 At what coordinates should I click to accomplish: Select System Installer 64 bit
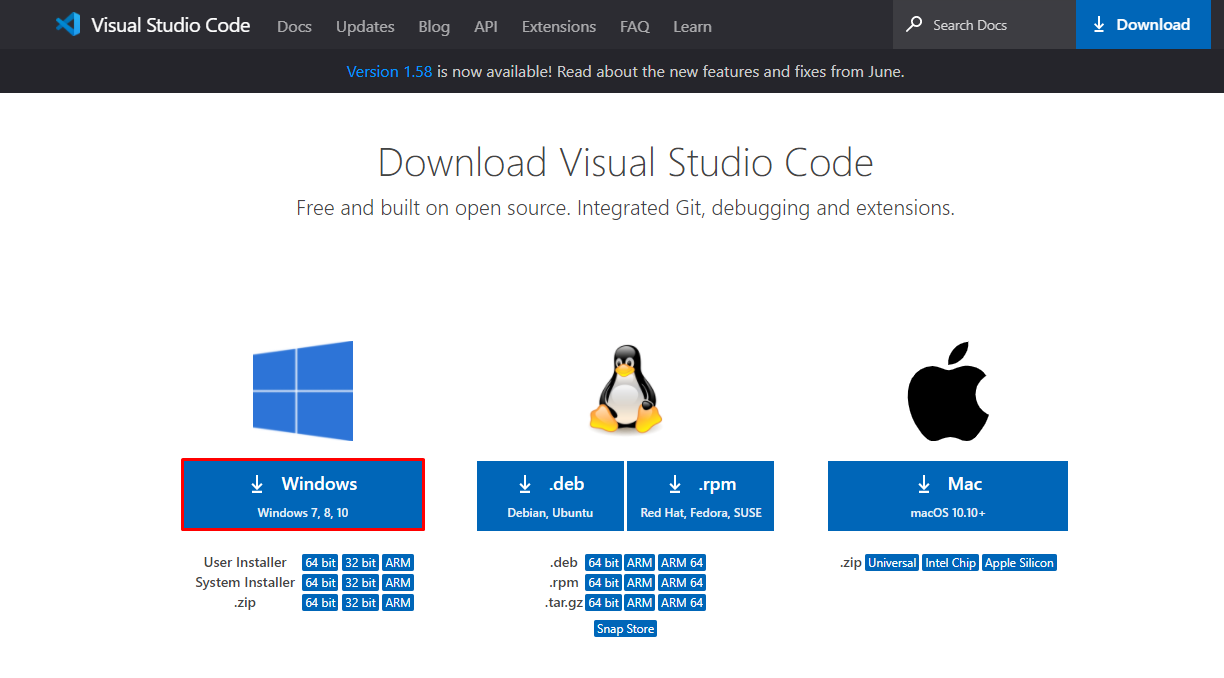pyautogui.click(x=320, y=583)
